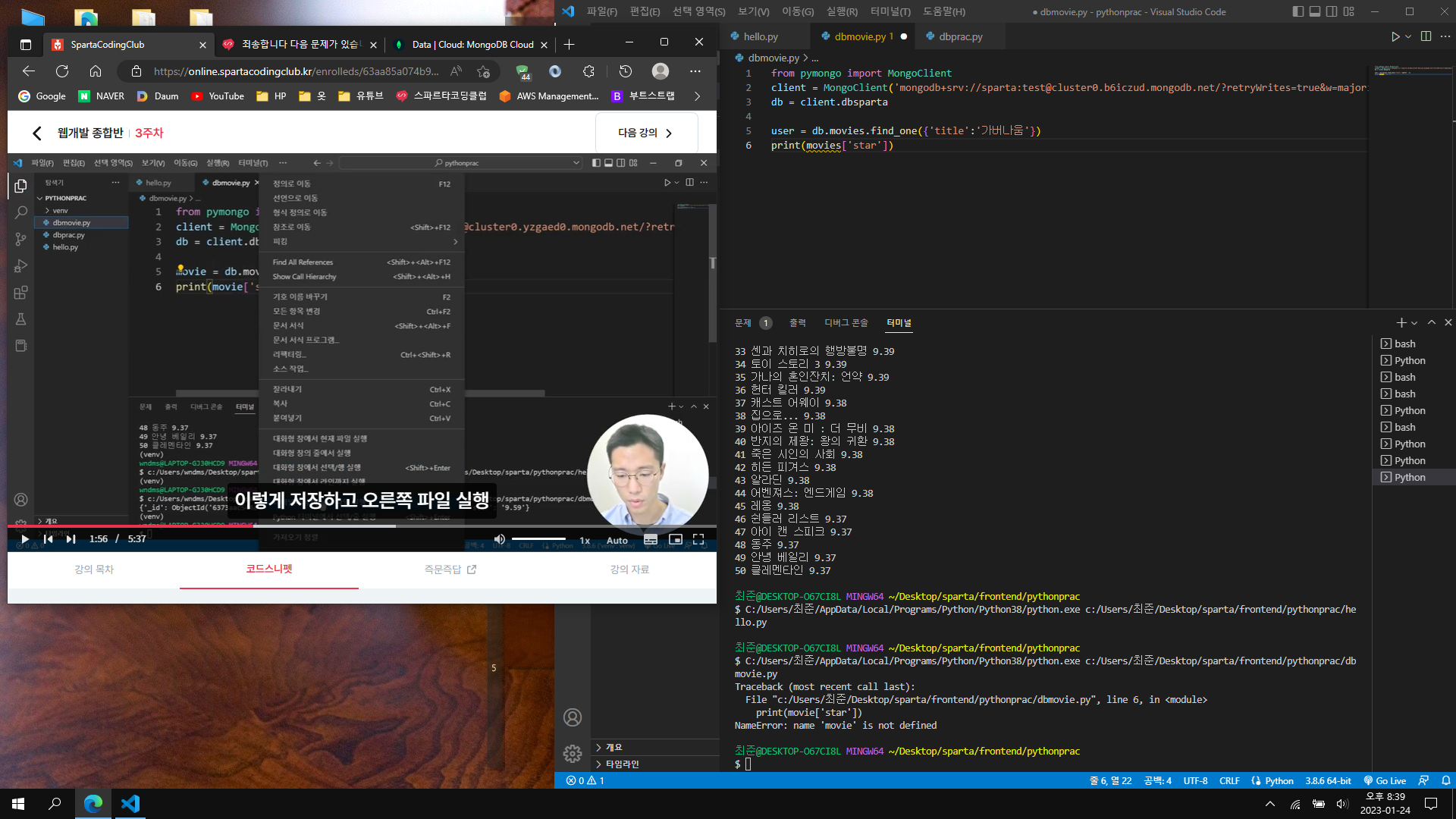The image size is (1456, 819).
Task: Switch to MongoDB Cloud browser tab
Action: pyautogui.click(x=470, y=45)
